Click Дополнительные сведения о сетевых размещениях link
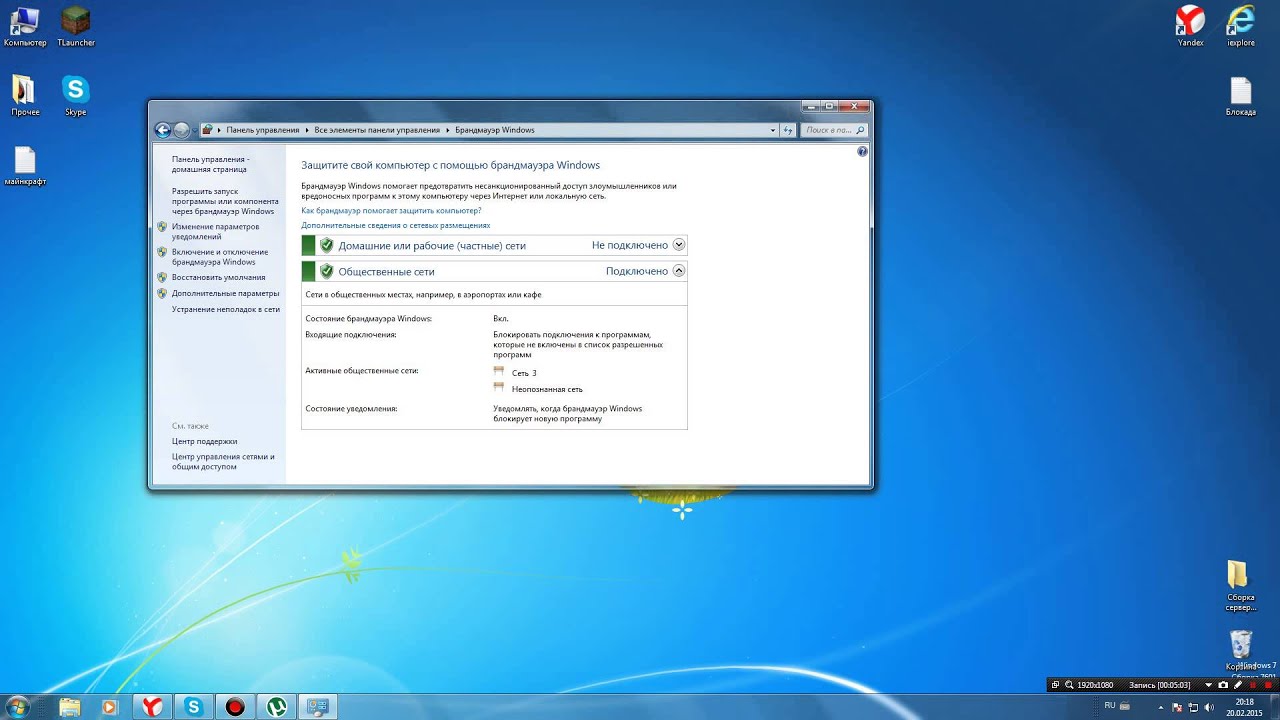This screenshot has width=1280, height=720. pos(395,225)
